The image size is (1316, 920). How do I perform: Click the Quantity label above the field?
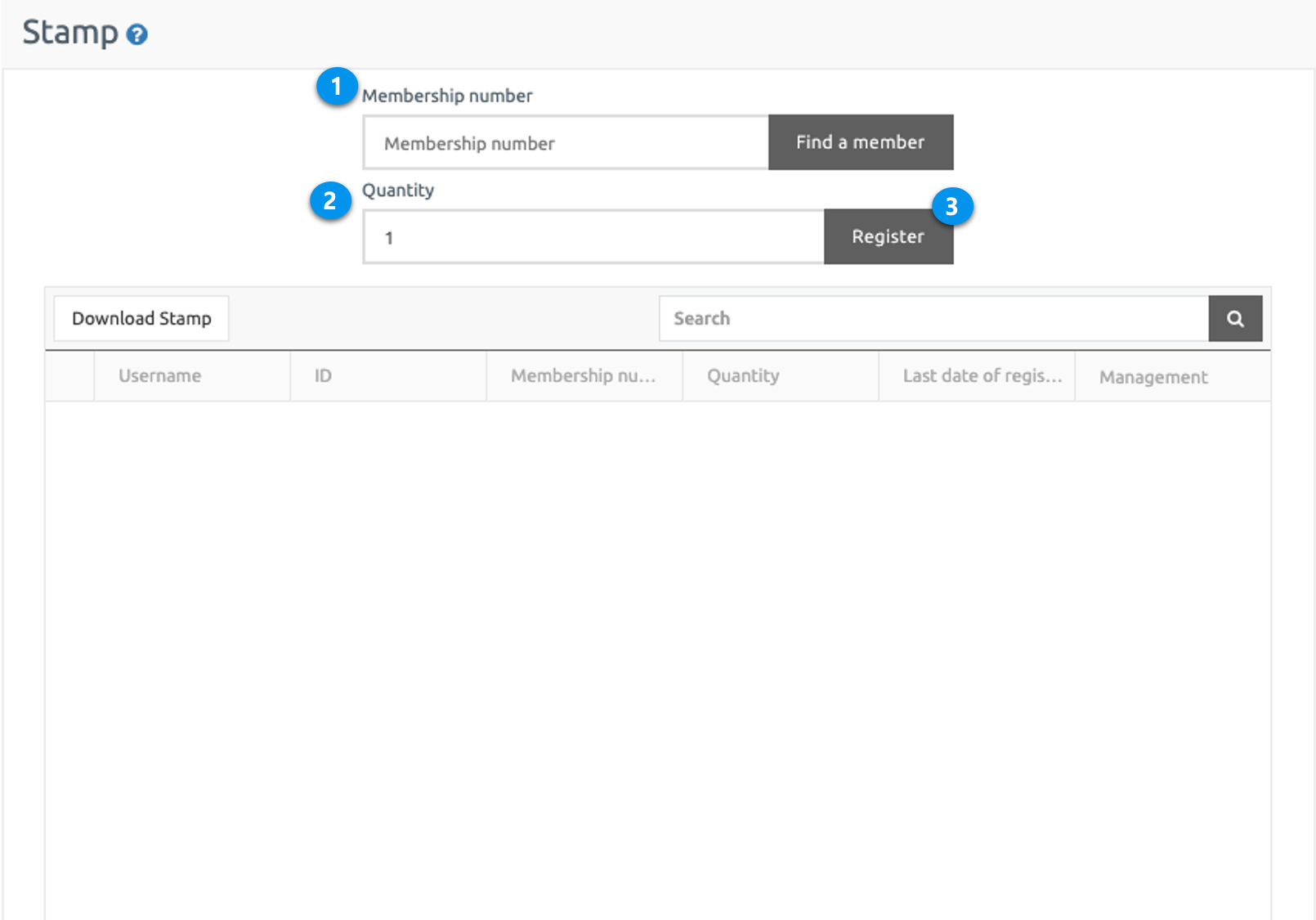tap(398, 191)
